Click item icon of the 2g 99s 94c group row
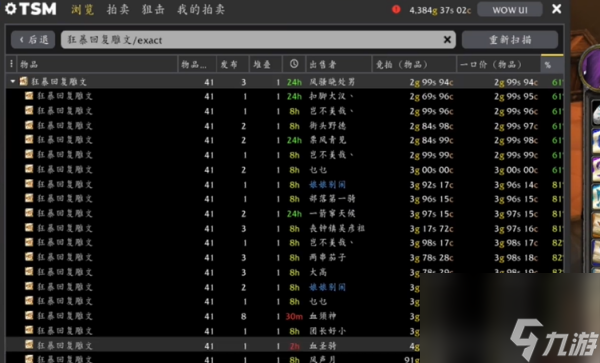This screenshot has width=600, height=363. [24, 81]
